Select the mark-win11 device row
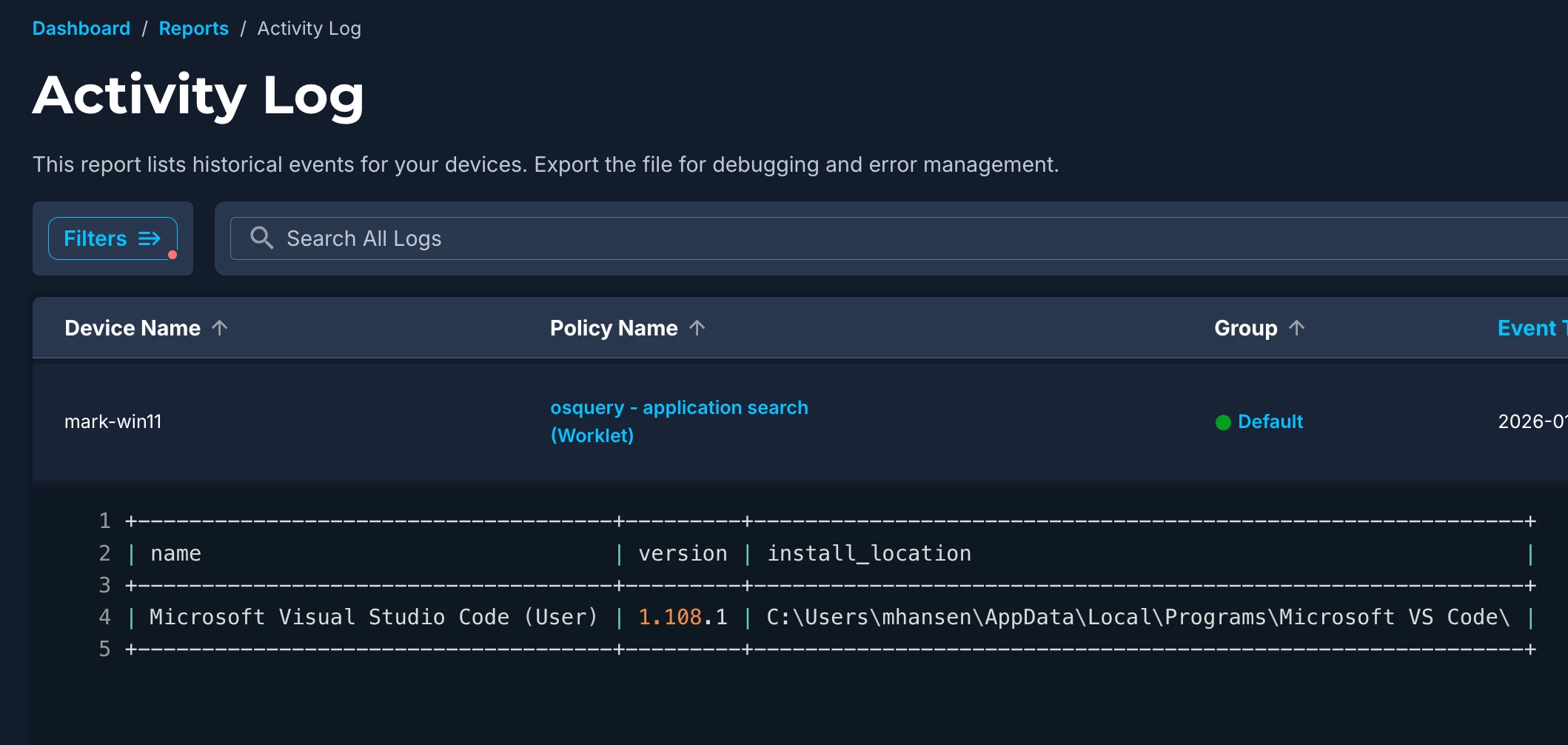The height and width of the screenshot is (745, 1568). click(x=113, y=421)
